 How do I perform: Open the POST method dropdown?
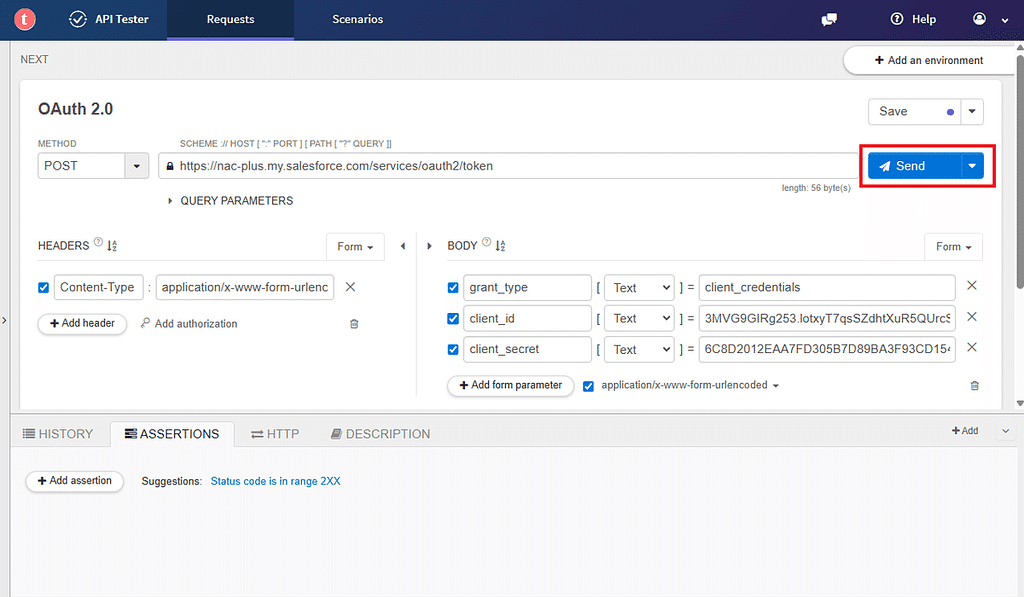coord(136,166)
